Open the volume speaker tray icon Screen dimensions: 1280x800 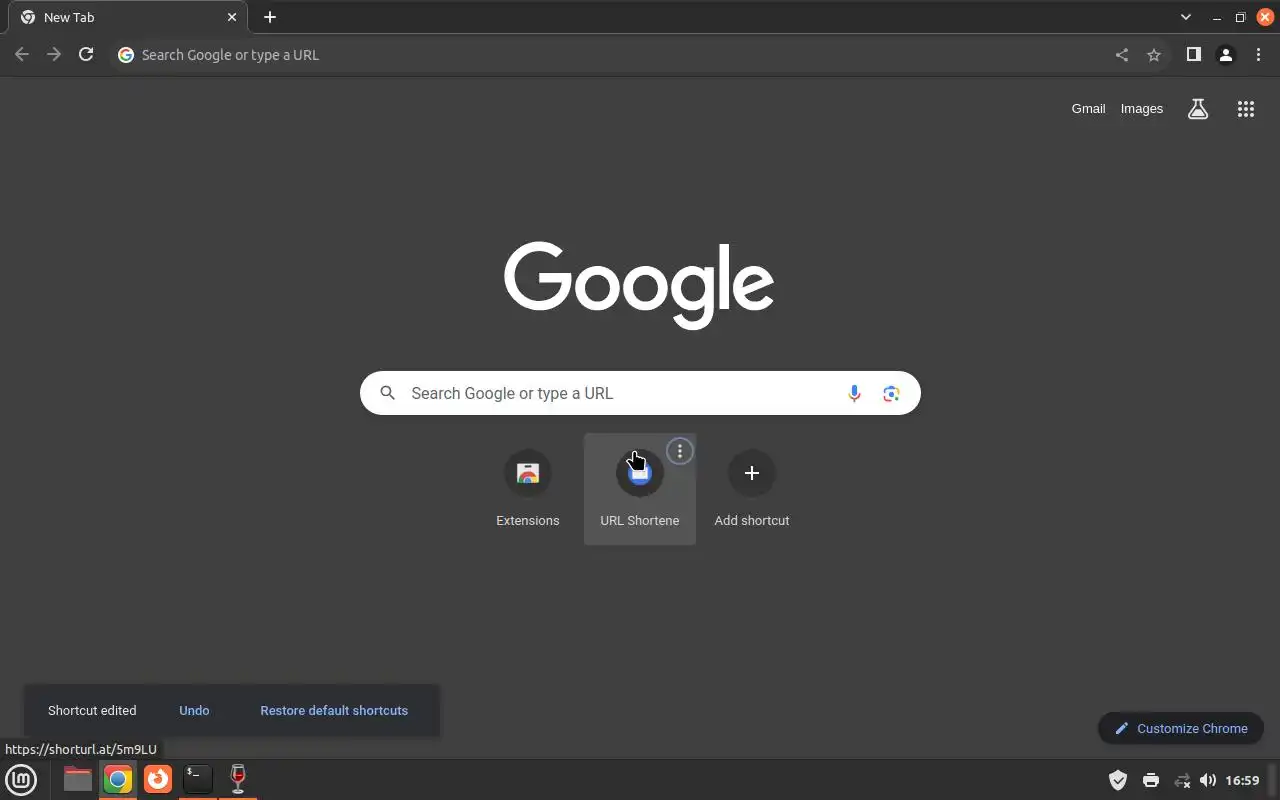(1208, 780)
